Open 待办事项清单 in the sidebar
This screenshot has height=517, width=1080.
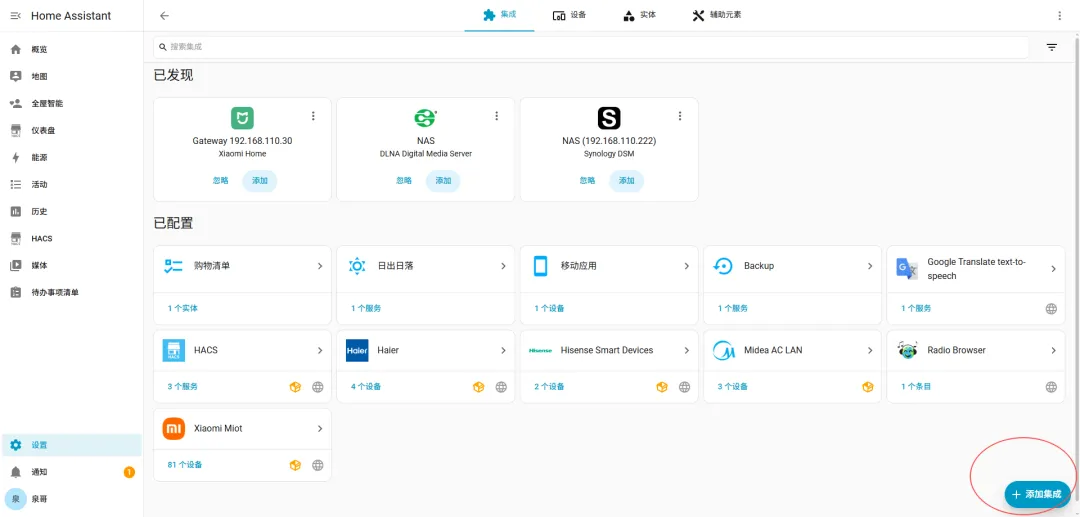72,293
